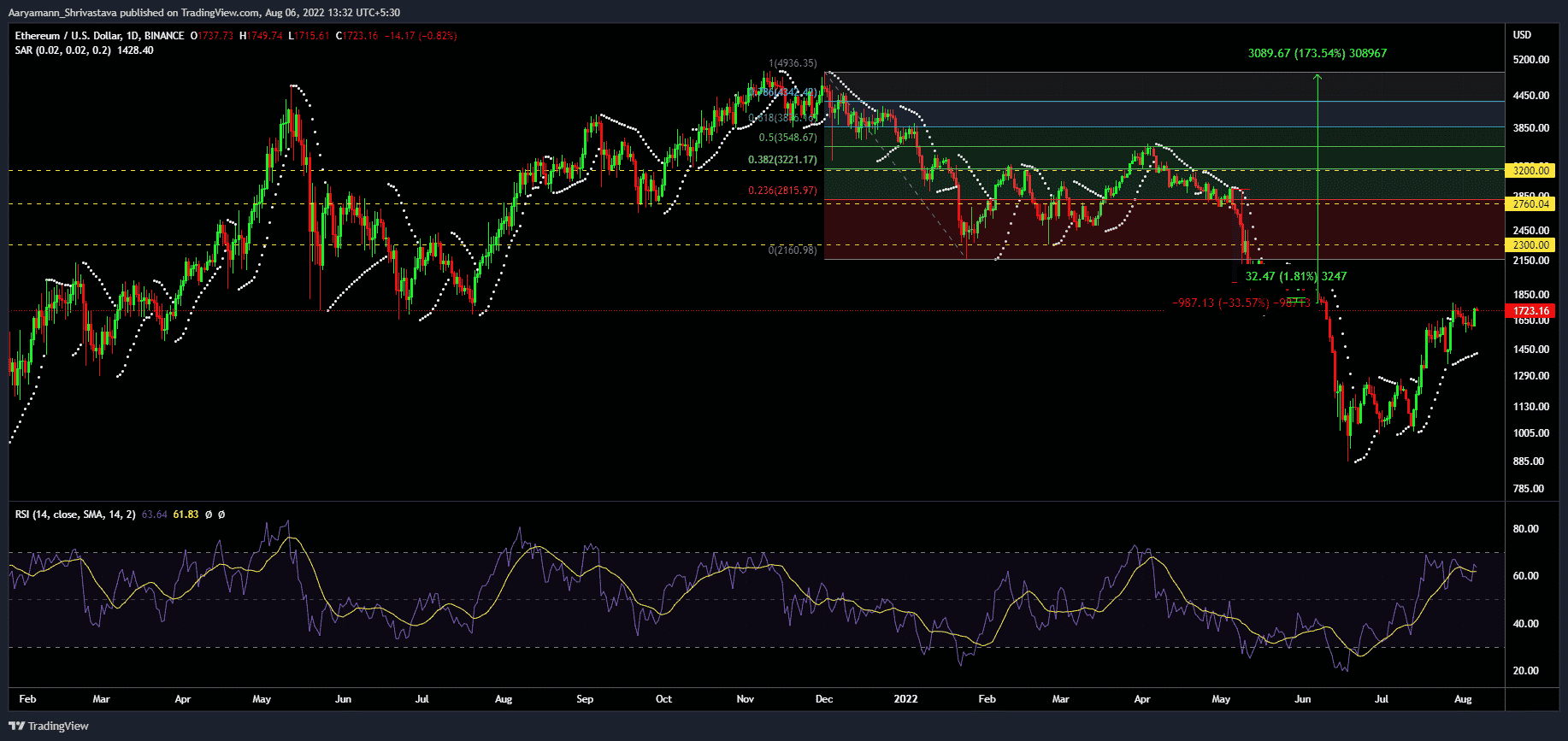
Task: Click the 5200.00 price axis label
Action: click(1531, 60)
